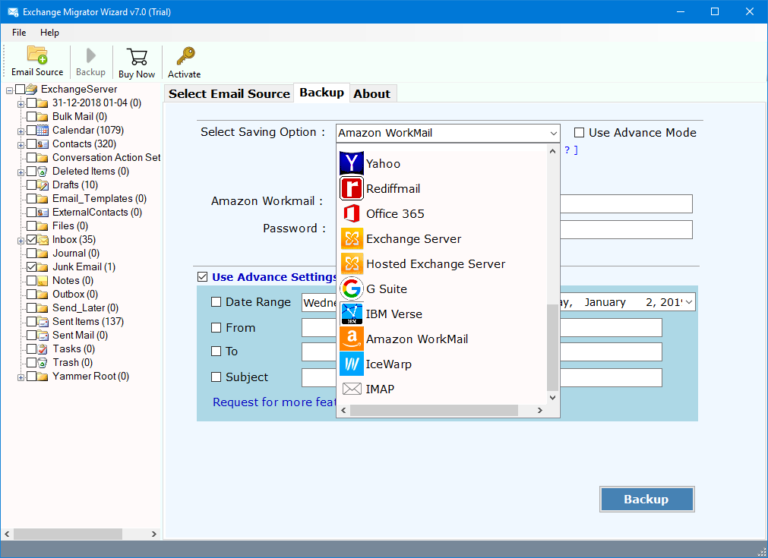Viewport: 768px width, 558px height.
Task: Click the Email Source toolbar icon
Action: click(37, 55)
